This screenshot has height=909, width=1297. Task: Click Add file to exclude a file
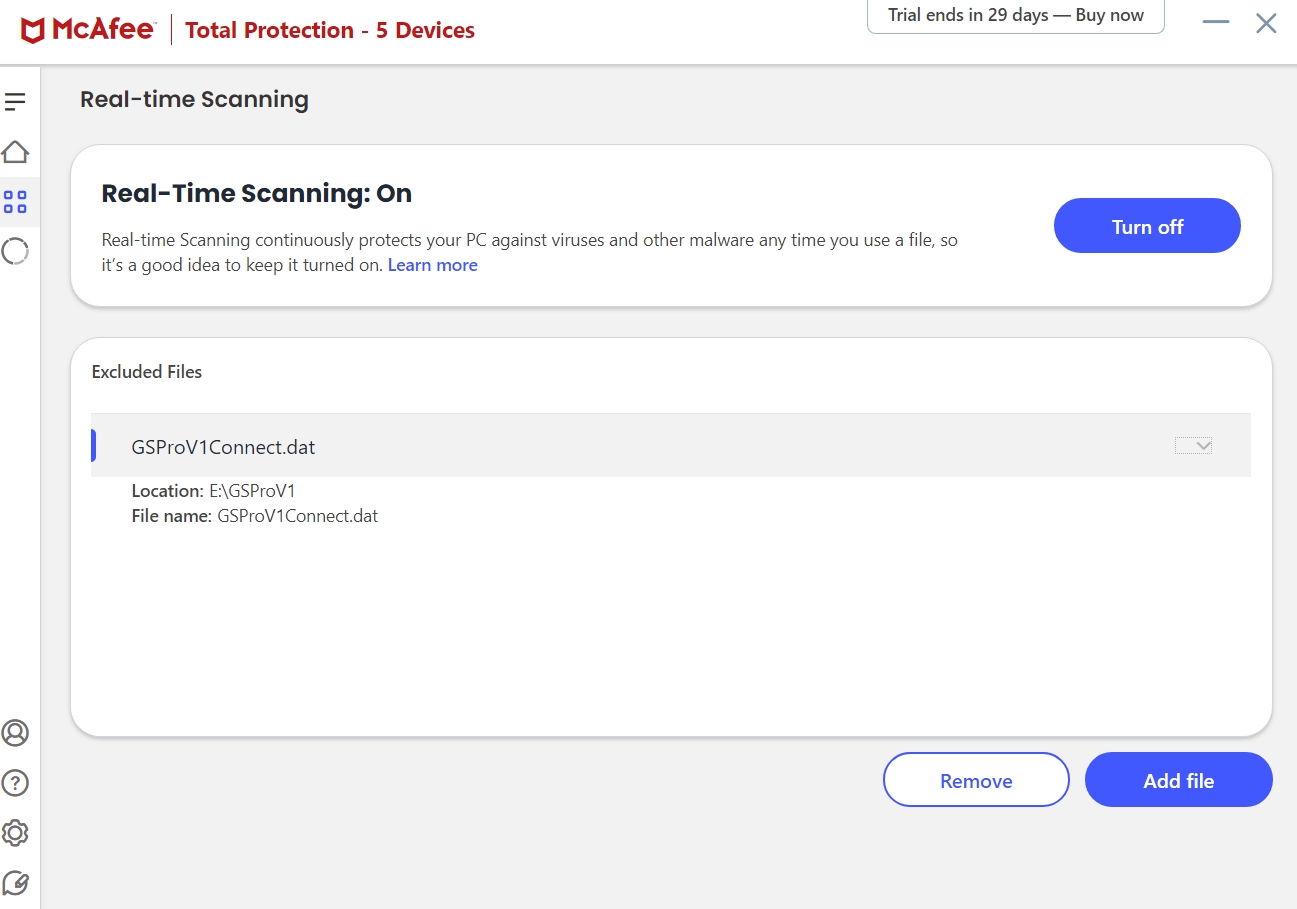[x=1178, y=780]
